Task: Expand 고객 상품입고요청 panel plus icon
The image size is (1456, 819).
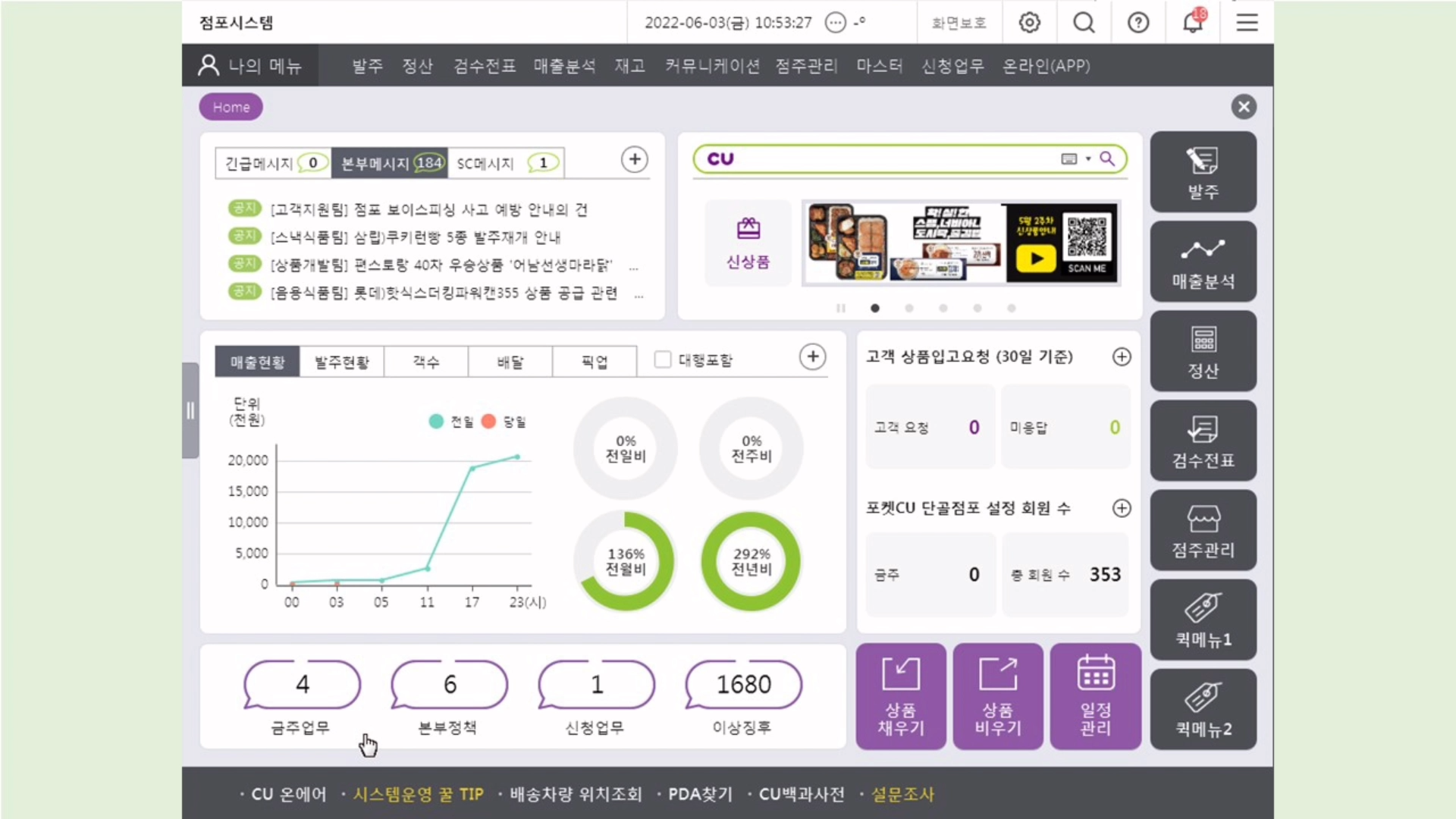Action: (x=1122, y=356)
